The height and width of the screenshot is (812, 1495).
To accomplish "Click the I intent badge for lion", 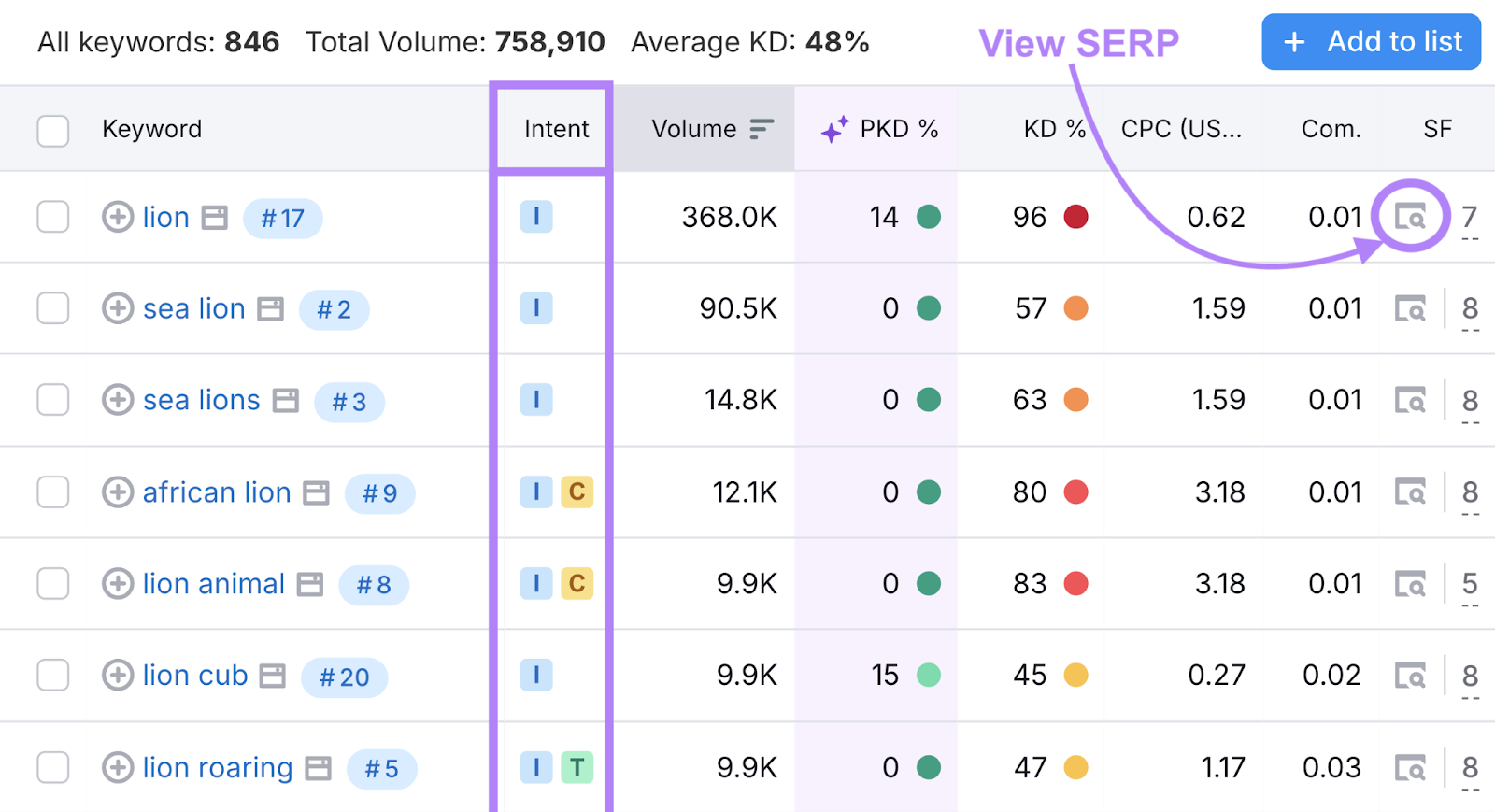I will pos(536,217).
